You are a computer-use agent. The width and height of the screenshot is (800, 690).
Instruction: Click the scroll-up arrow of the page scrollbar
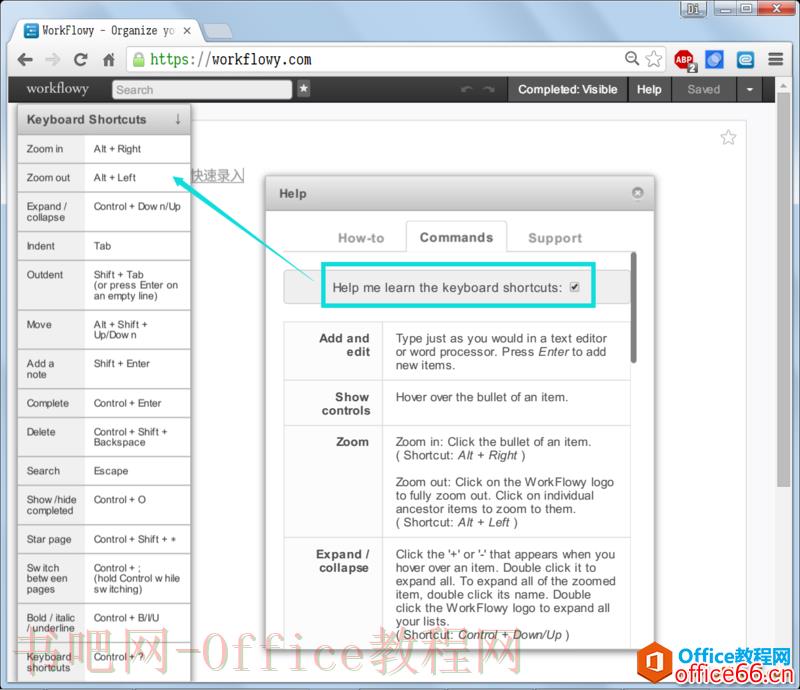point(783,86)
